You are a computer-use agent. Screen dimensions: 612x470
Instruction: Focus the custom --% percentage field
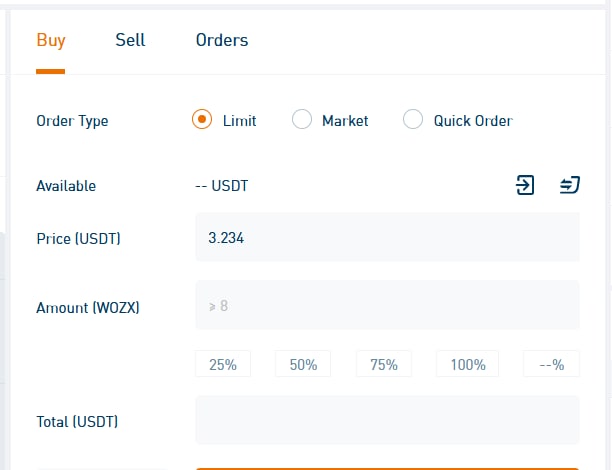(552, 364)
